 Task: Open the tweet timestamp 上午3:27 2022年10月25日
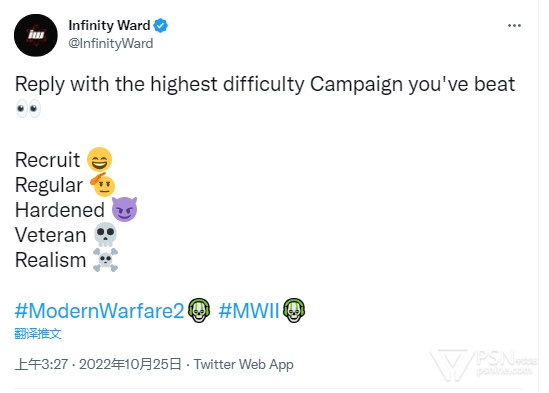pyautogui.click(x=98, y=364)
